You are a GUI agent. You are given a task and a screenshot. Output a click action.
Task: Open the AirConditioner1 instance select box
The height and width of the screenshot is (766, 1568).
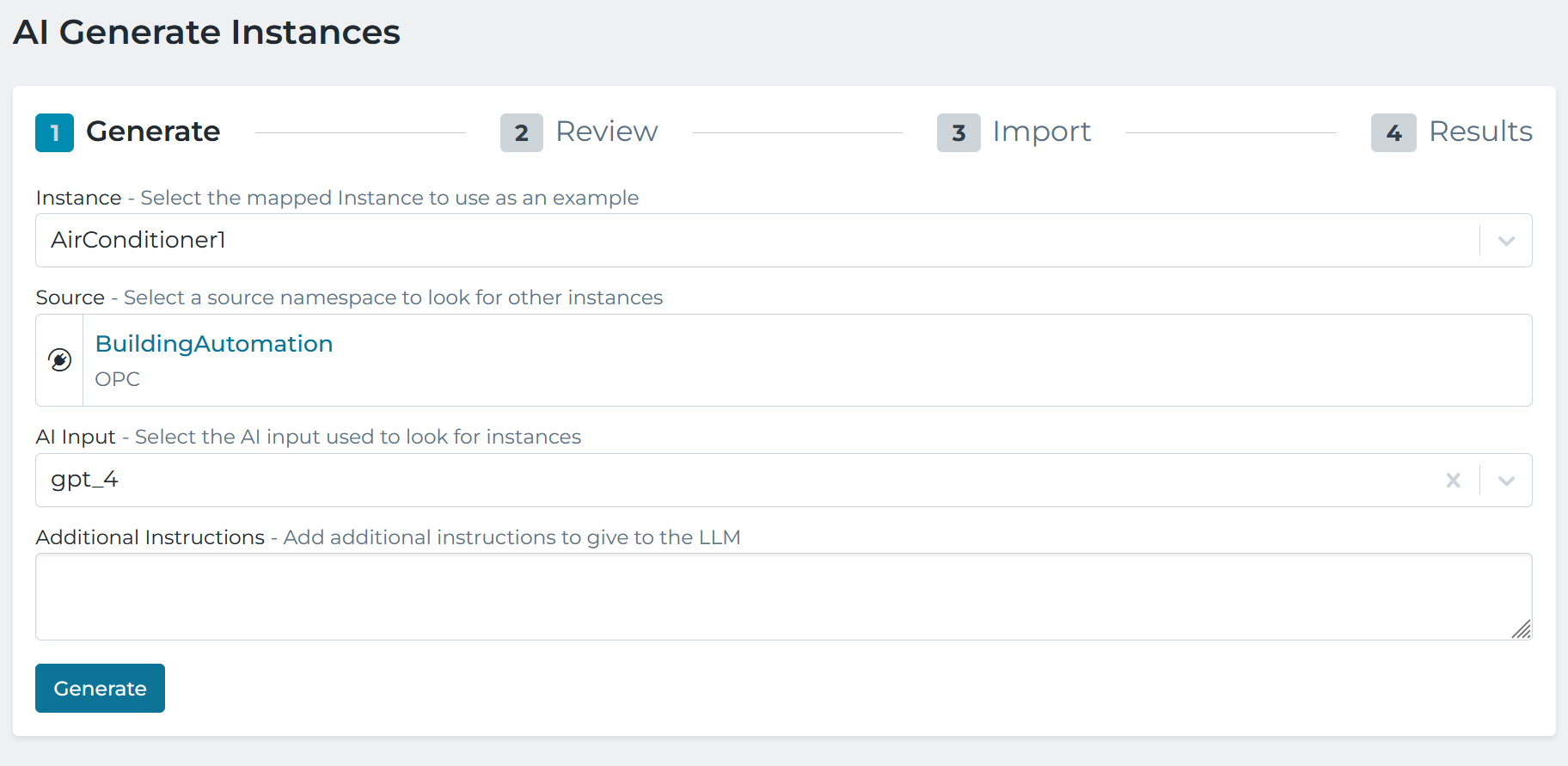pos(756,241)
